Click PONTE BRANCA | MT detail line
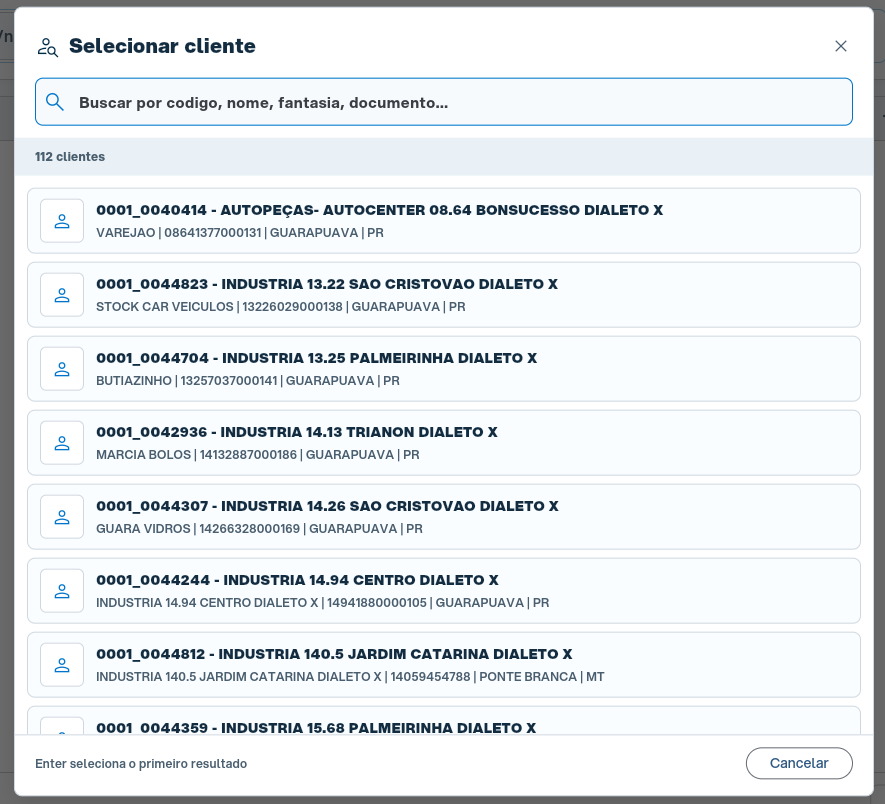Image resolution: width=885 pixels, height=804 pixels. (350, 676)
